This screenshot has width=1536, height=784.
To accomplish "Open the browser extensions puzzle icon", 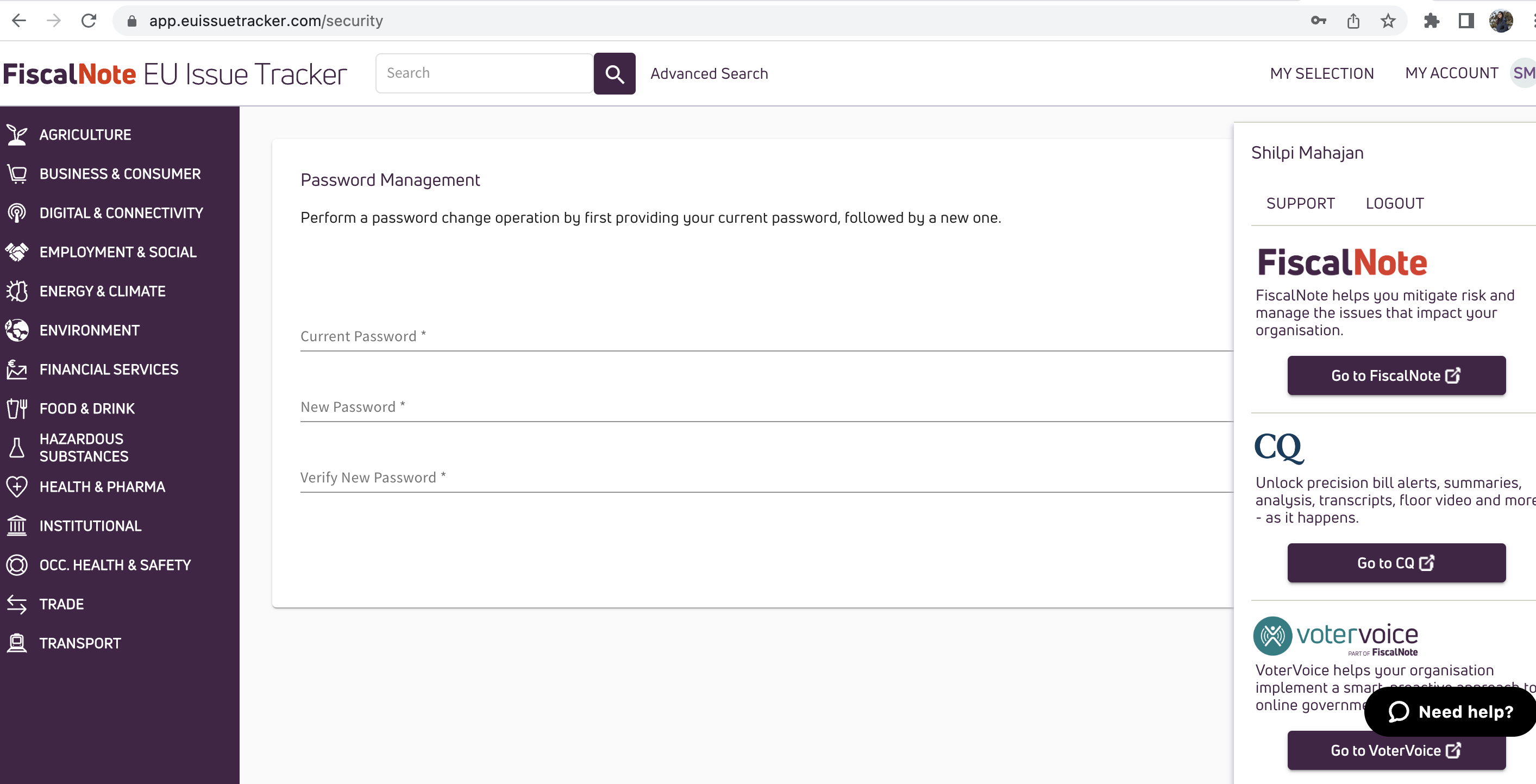I will tap(1431, 21).
